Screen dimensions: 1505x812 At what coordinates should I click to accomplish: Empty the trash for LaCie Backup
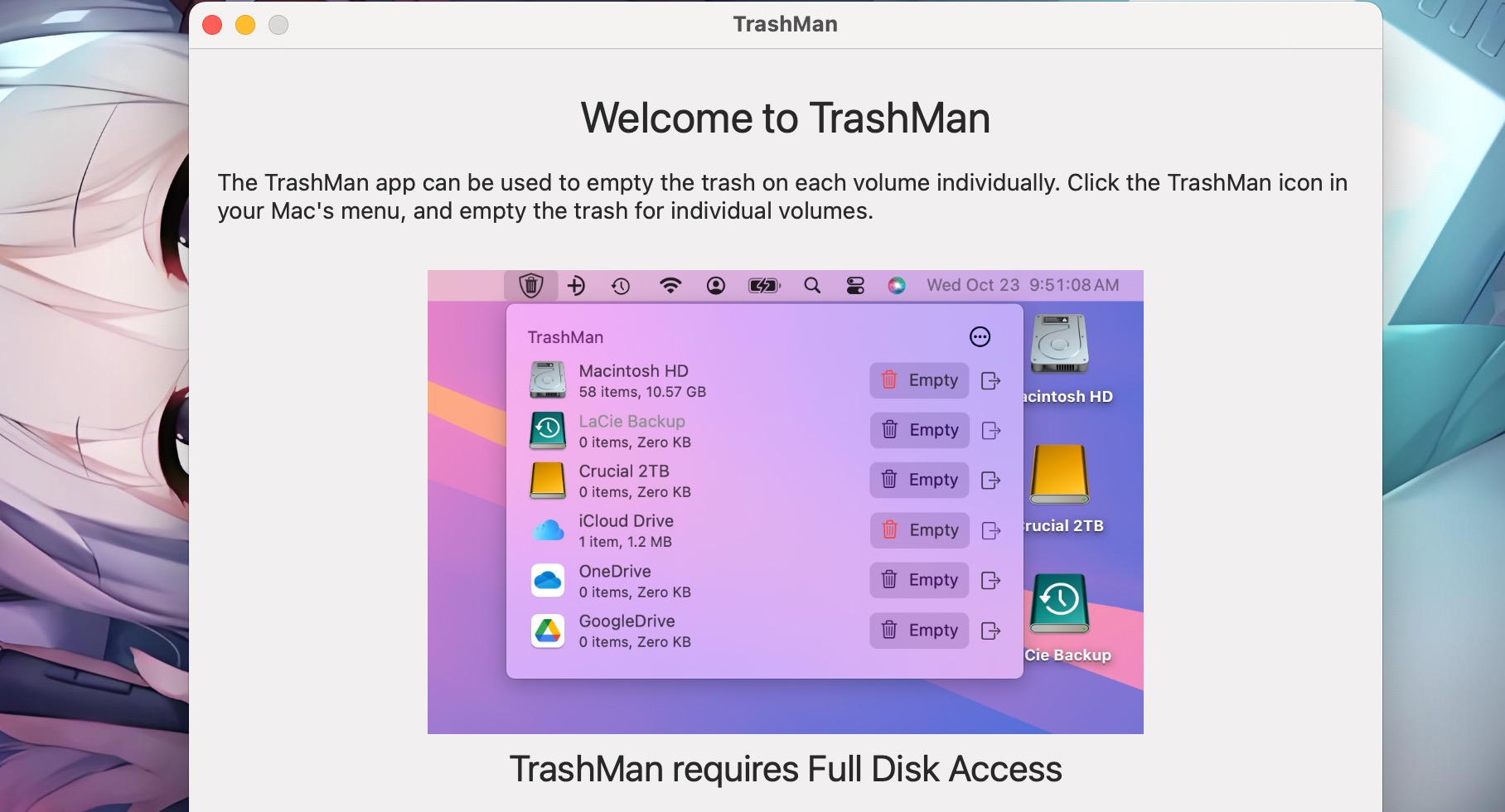click(x=919, y=430)
